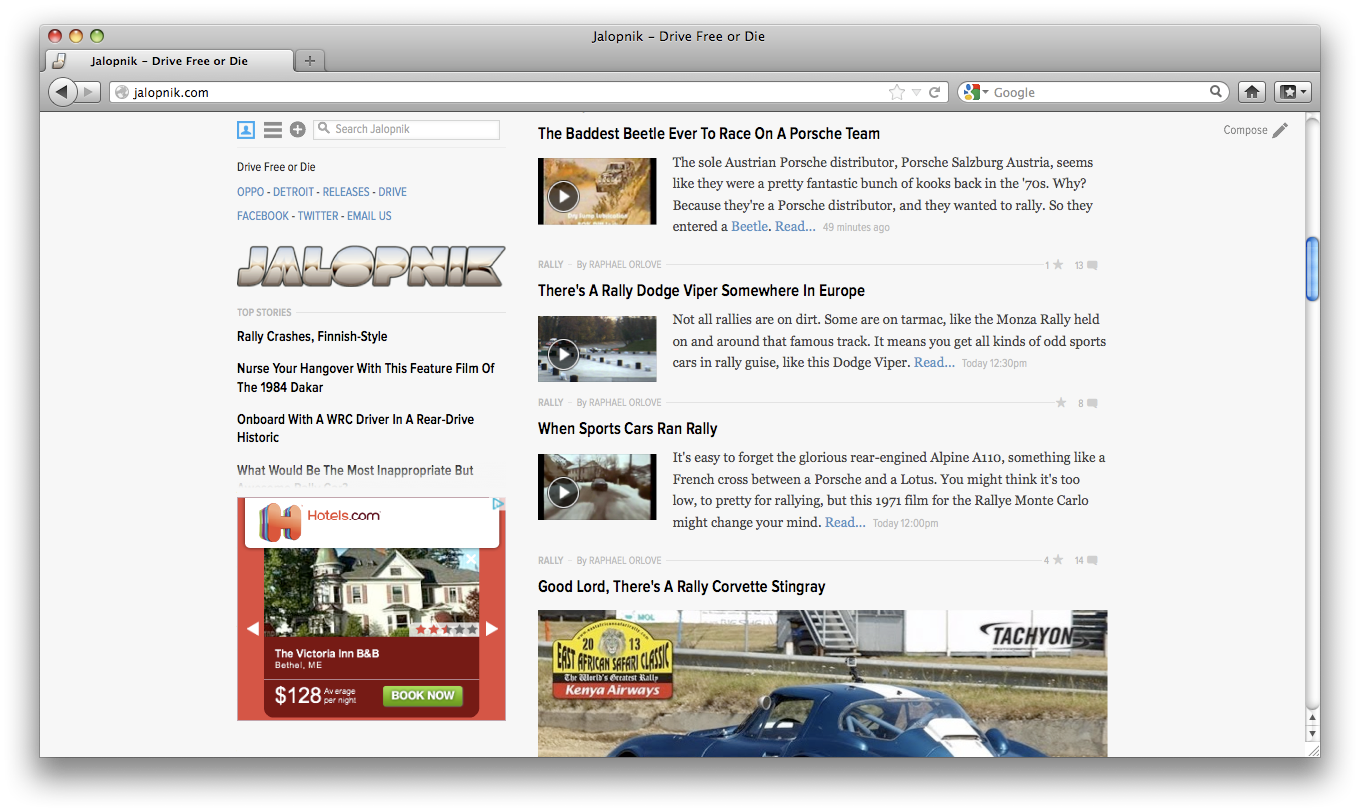Click the Compose pencil icon
This screenshot has width=1360, height=812.
(1280, 130)
